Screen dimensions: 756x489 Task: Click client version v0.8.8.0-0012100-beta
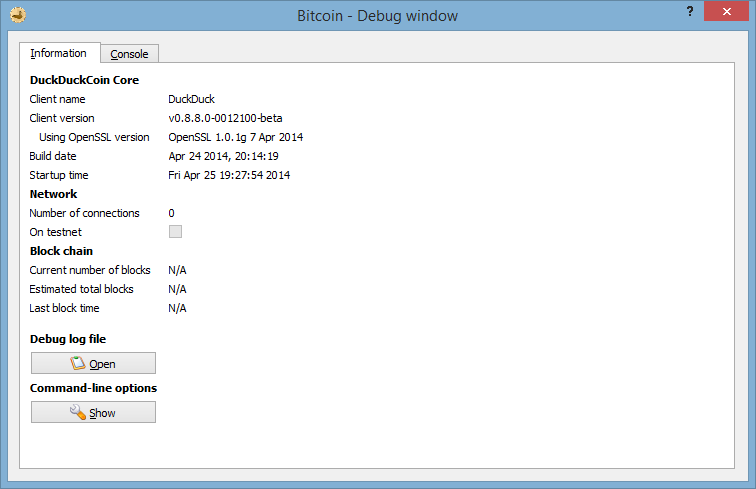point(225,118)
